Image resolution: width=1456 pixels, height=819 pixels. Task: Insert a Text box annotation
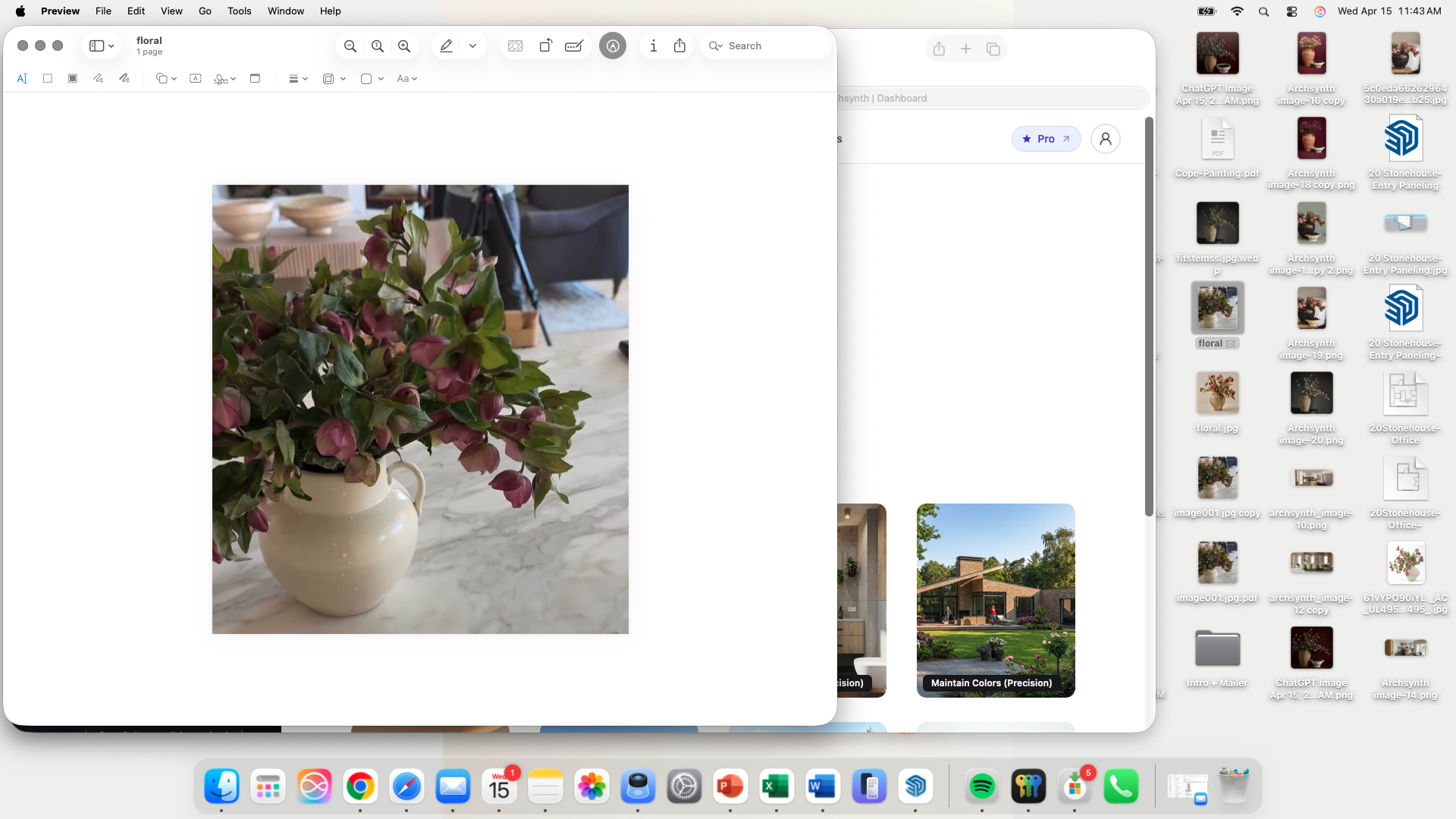(196, 79)
